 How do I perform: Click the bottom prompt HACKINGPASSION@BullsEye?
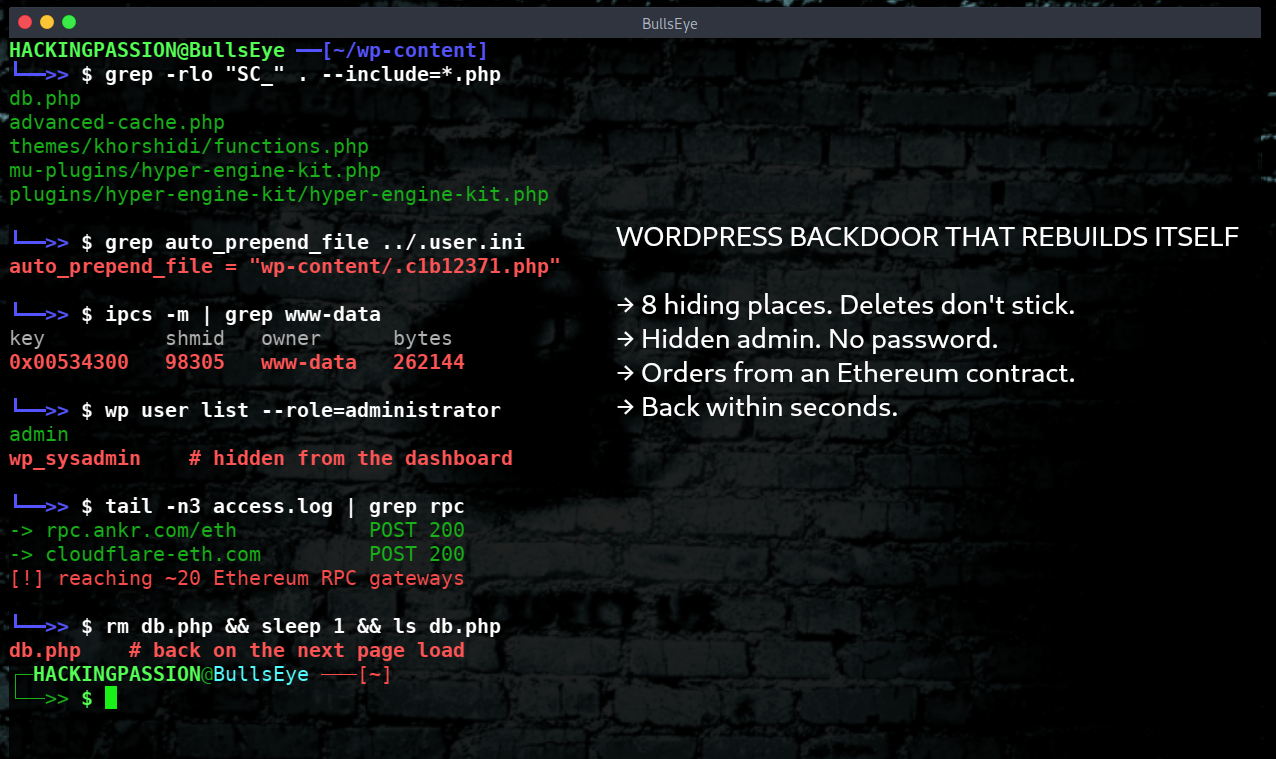coord(171,674)
